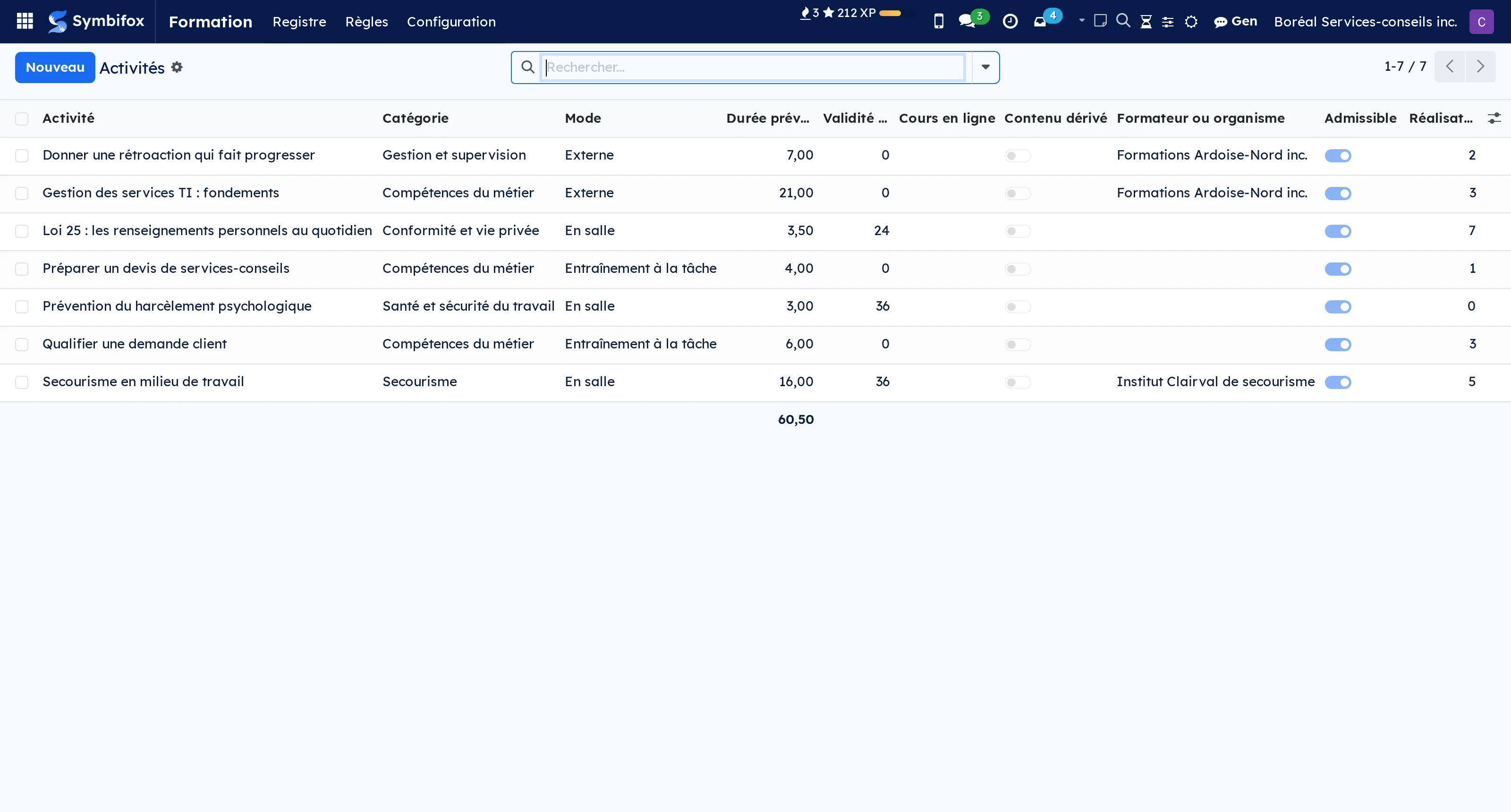Open the Activités gear settings icon
The width and height of the screenshot is (1511, 812).
click(x=177, y=68)
